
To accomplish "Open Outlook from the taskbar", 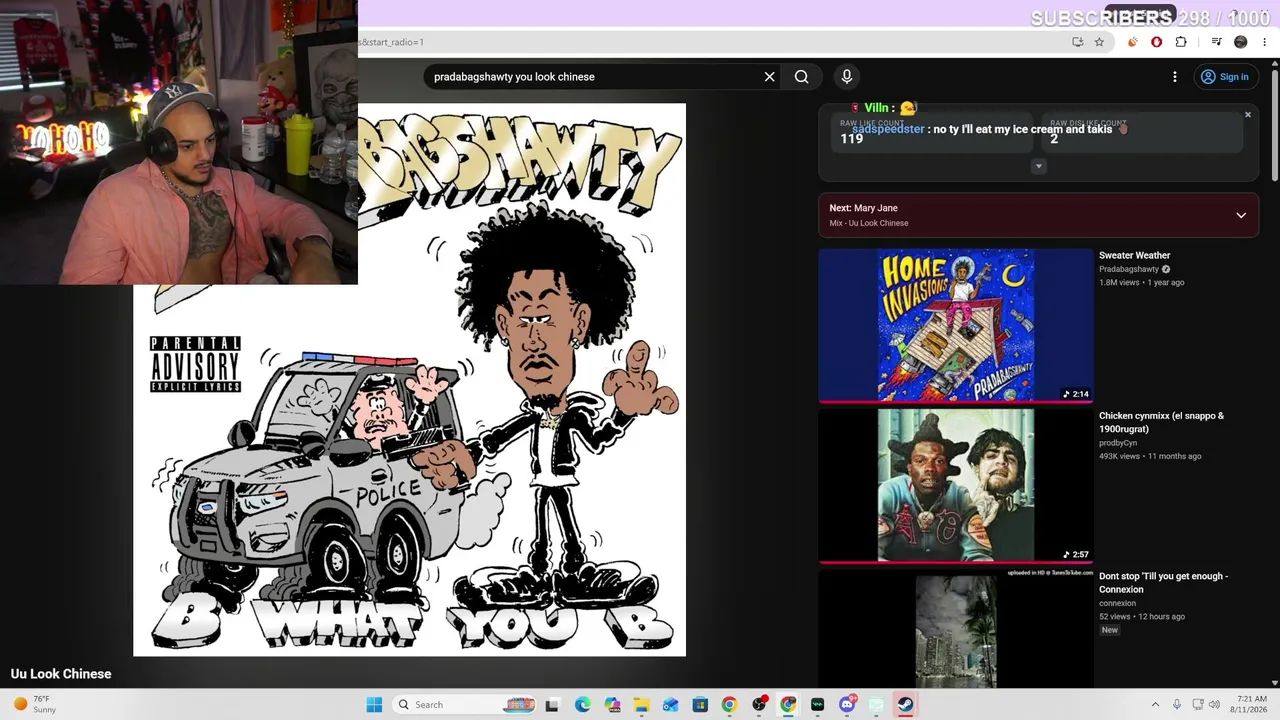I will [x=671, y=705].
